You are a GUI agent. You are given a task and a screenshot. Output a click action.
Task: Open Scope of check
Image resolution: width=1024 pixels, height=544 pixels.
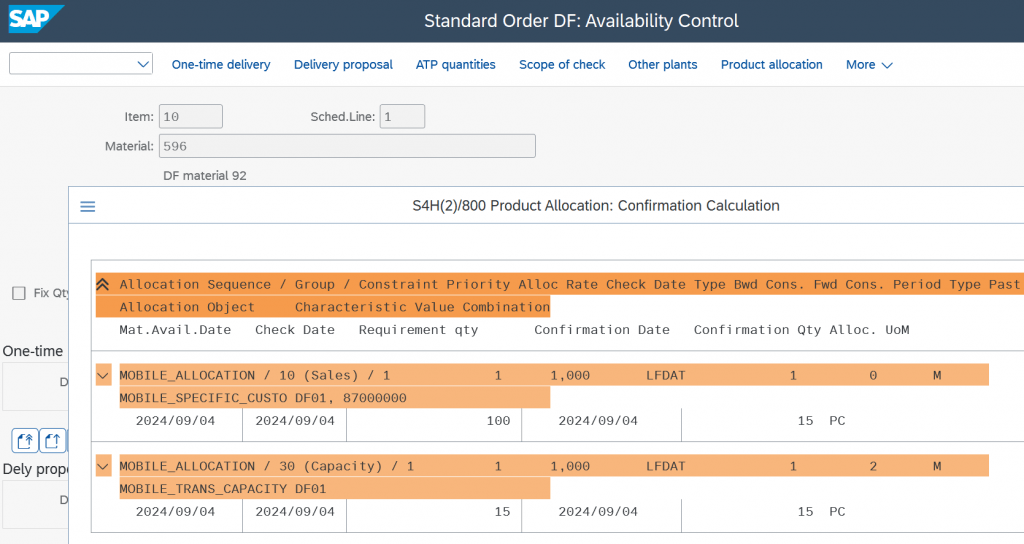point(562,65)
